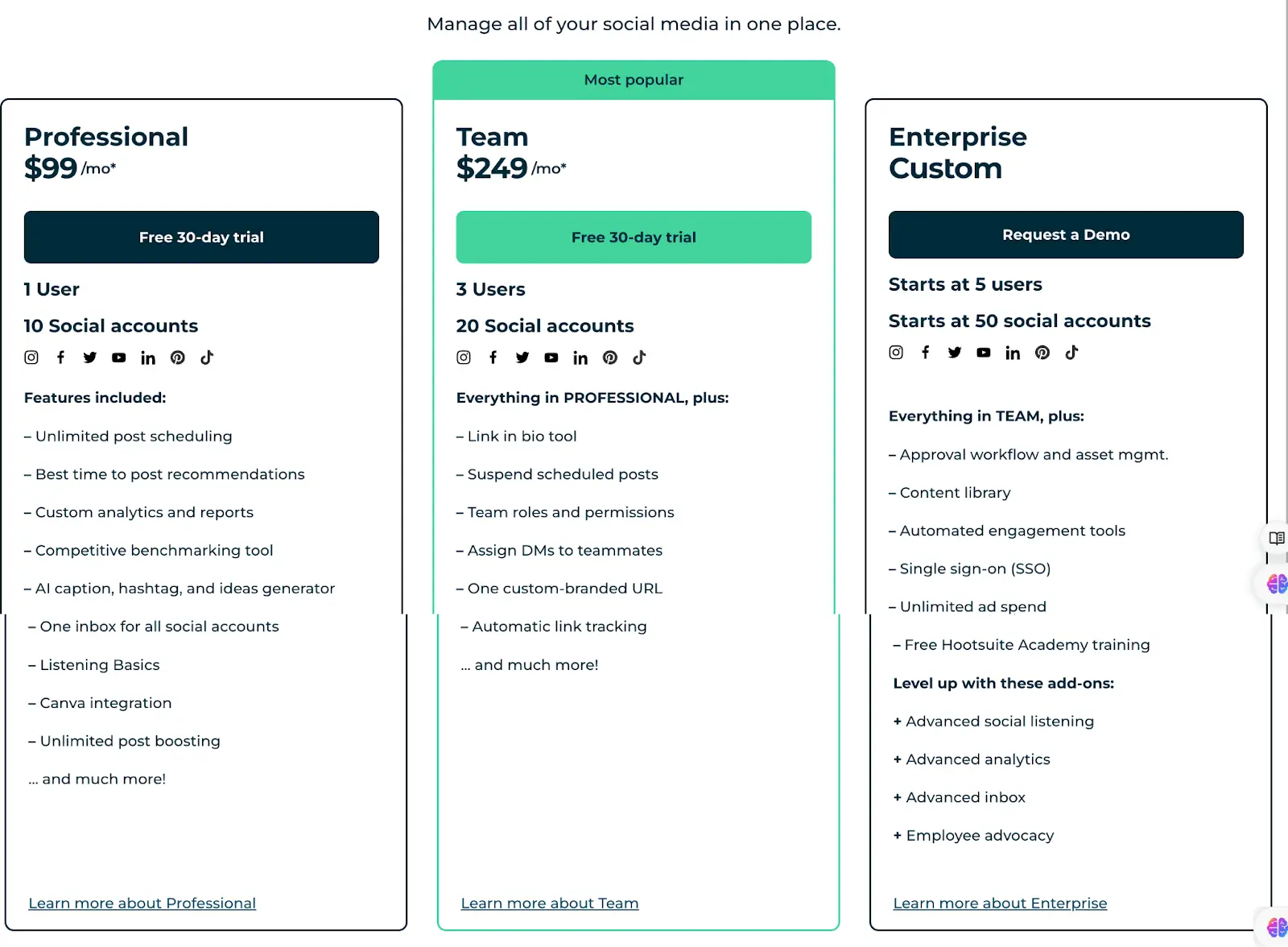Click the Facebook icon in the Enterprise plan
Image resolution: width=1288 pixels, height=947 pixels.
pyautogui.click(x=926, y=353)
